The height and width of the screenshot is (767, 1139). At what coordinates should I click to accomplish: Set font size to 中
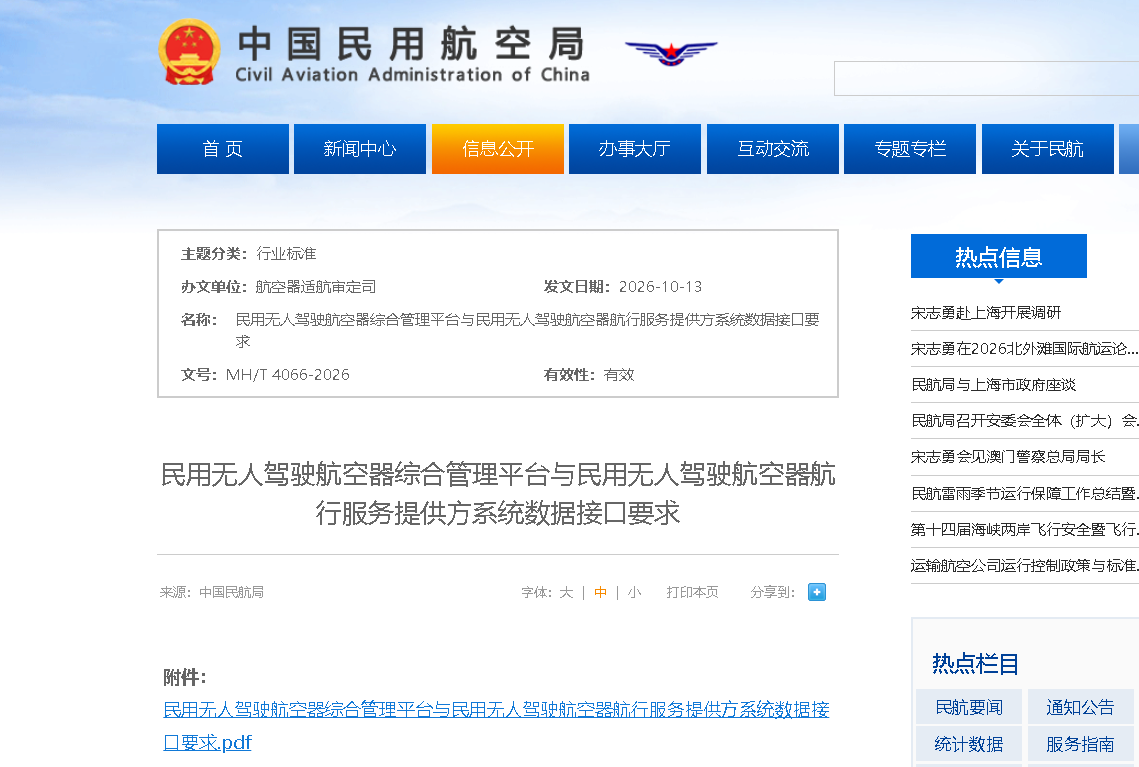600,593
